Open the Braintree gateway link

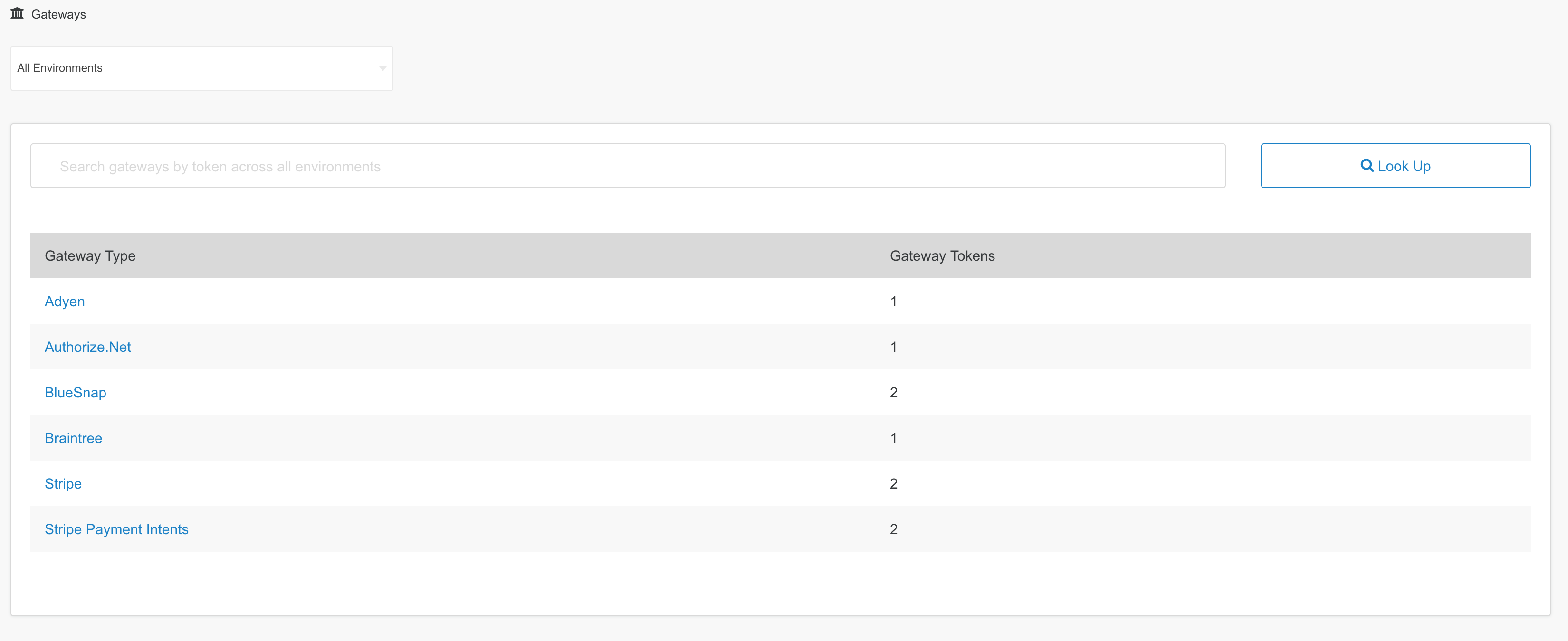[x=73, y=438]
